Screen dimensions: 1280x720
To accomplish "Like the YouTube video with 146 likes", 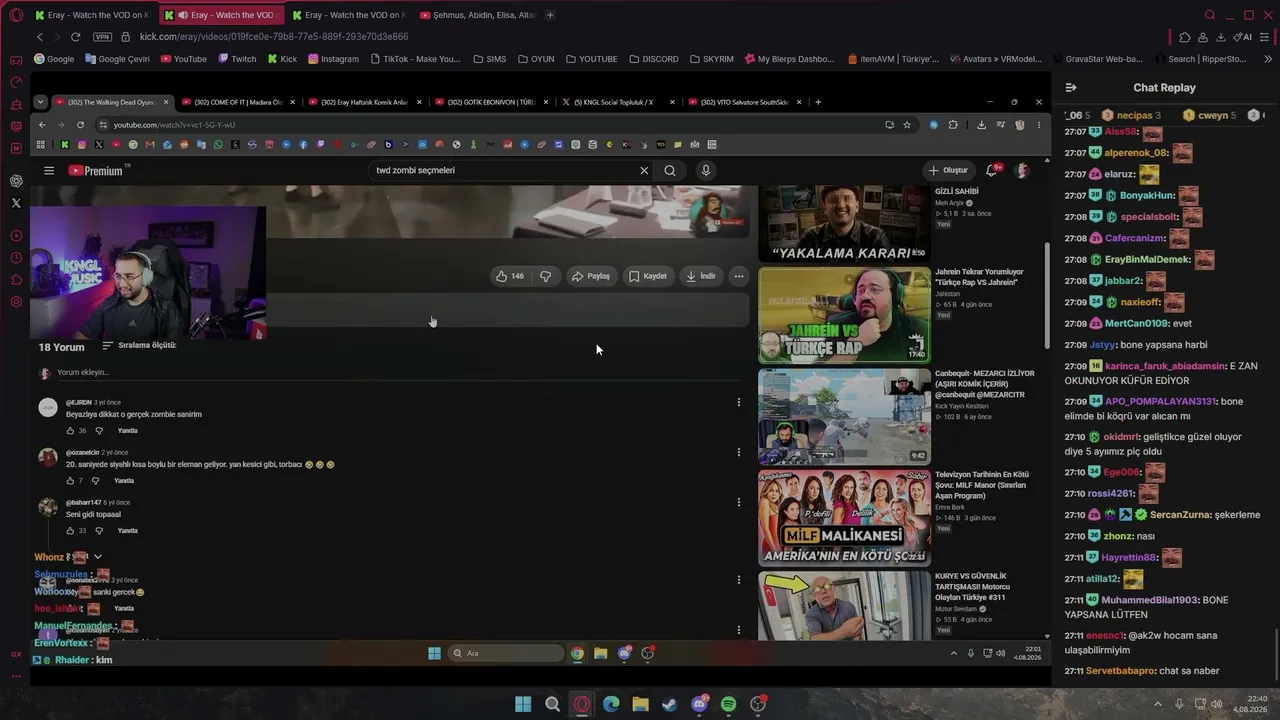I will pyautogui.click(x=510, y=276).
